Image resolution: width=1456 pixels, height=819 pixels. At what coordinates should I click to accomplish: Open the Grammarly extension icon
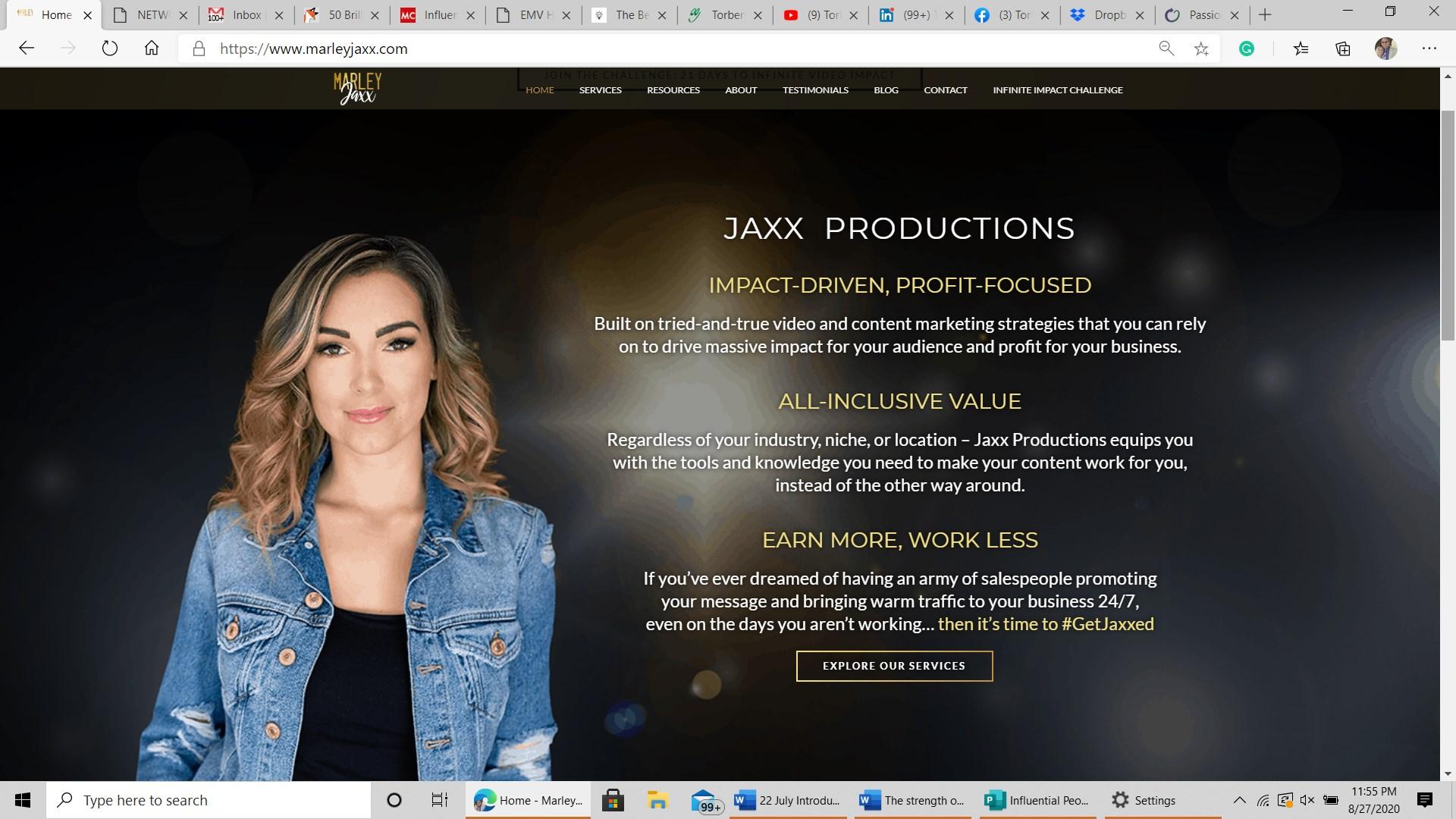pos(1246,49)
